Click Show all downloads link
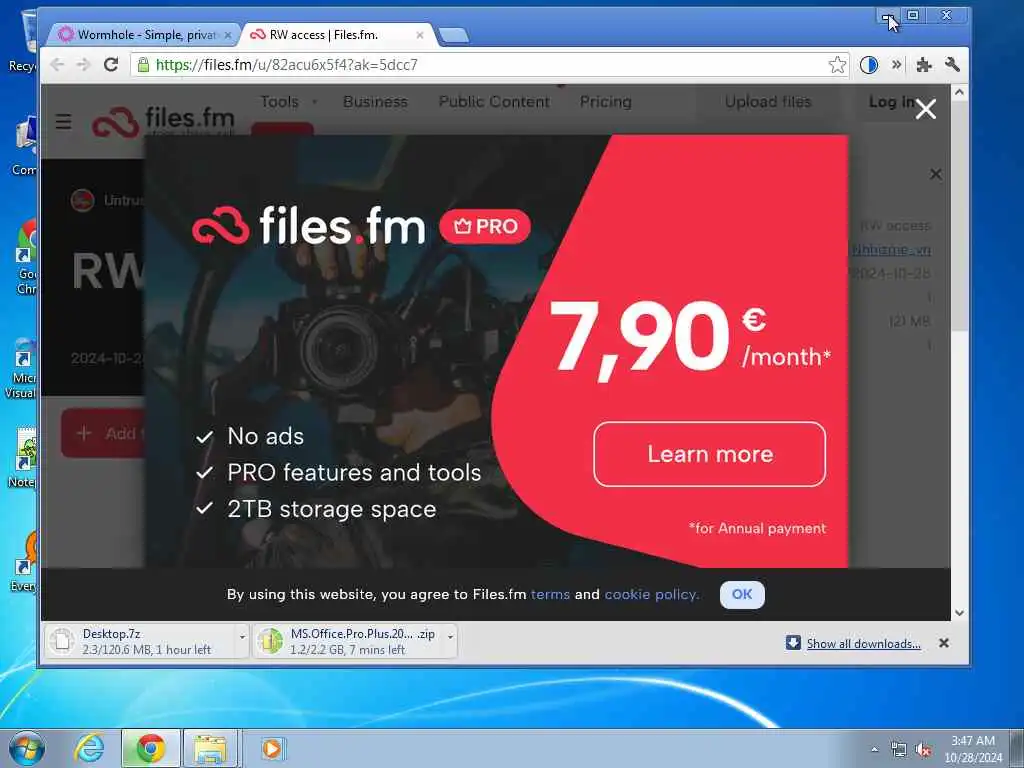Viewport: 1024px width, 768px height. coord(863,644)
